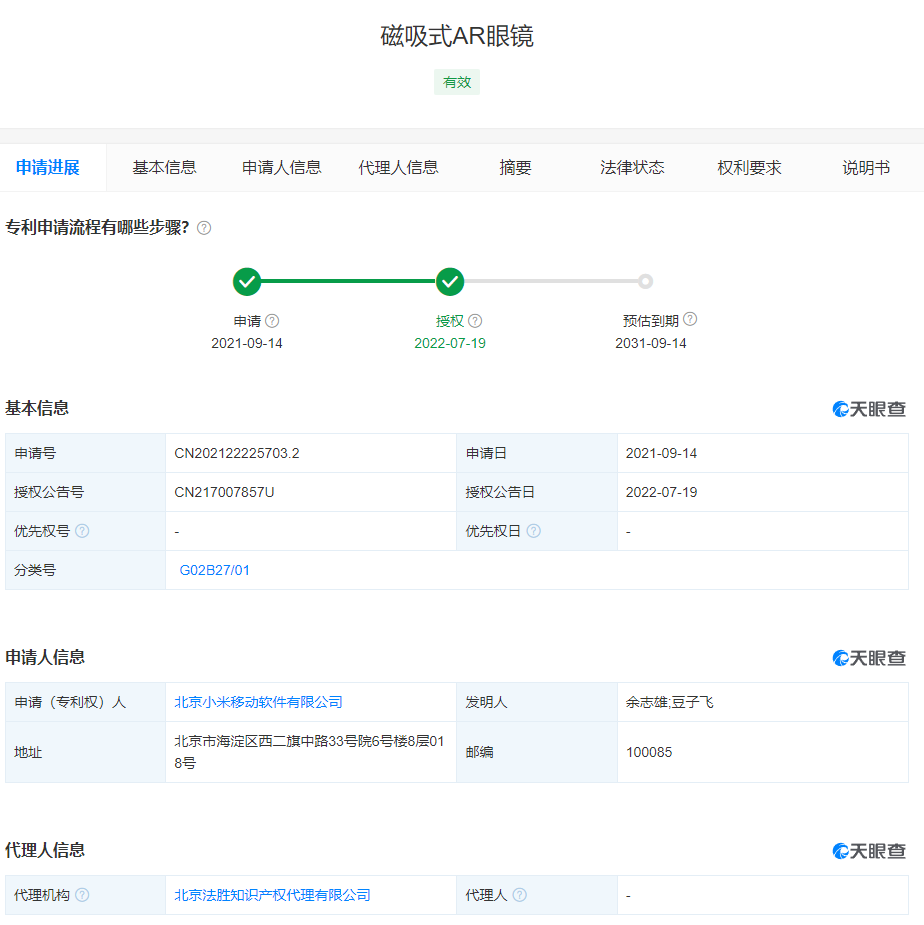
Task: Click 申请日 value 2021-09-14 in table
Action: pos(661,453)
